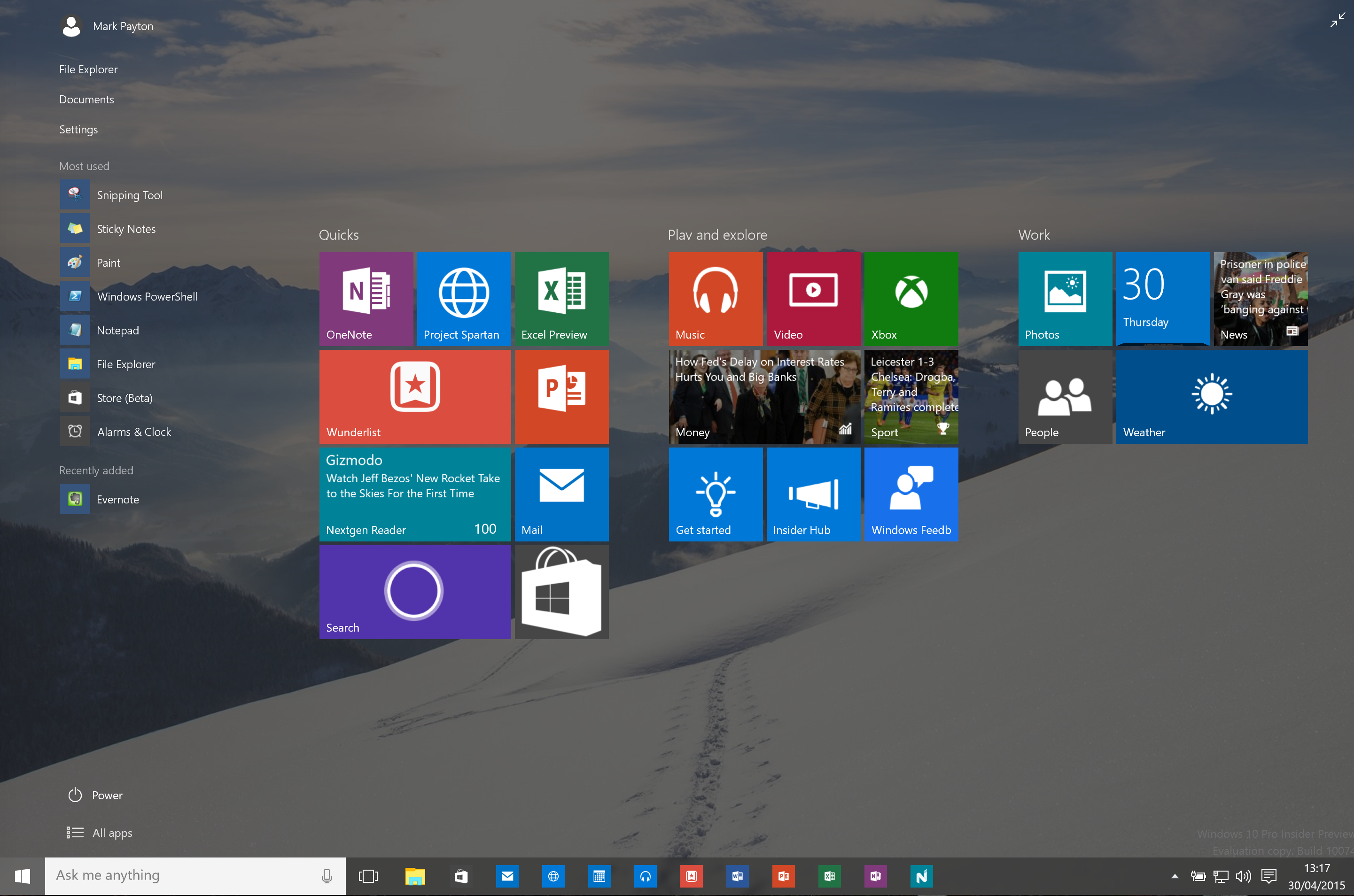
Task: Open the Weather tile
Action: click(x=1212, y=396)
